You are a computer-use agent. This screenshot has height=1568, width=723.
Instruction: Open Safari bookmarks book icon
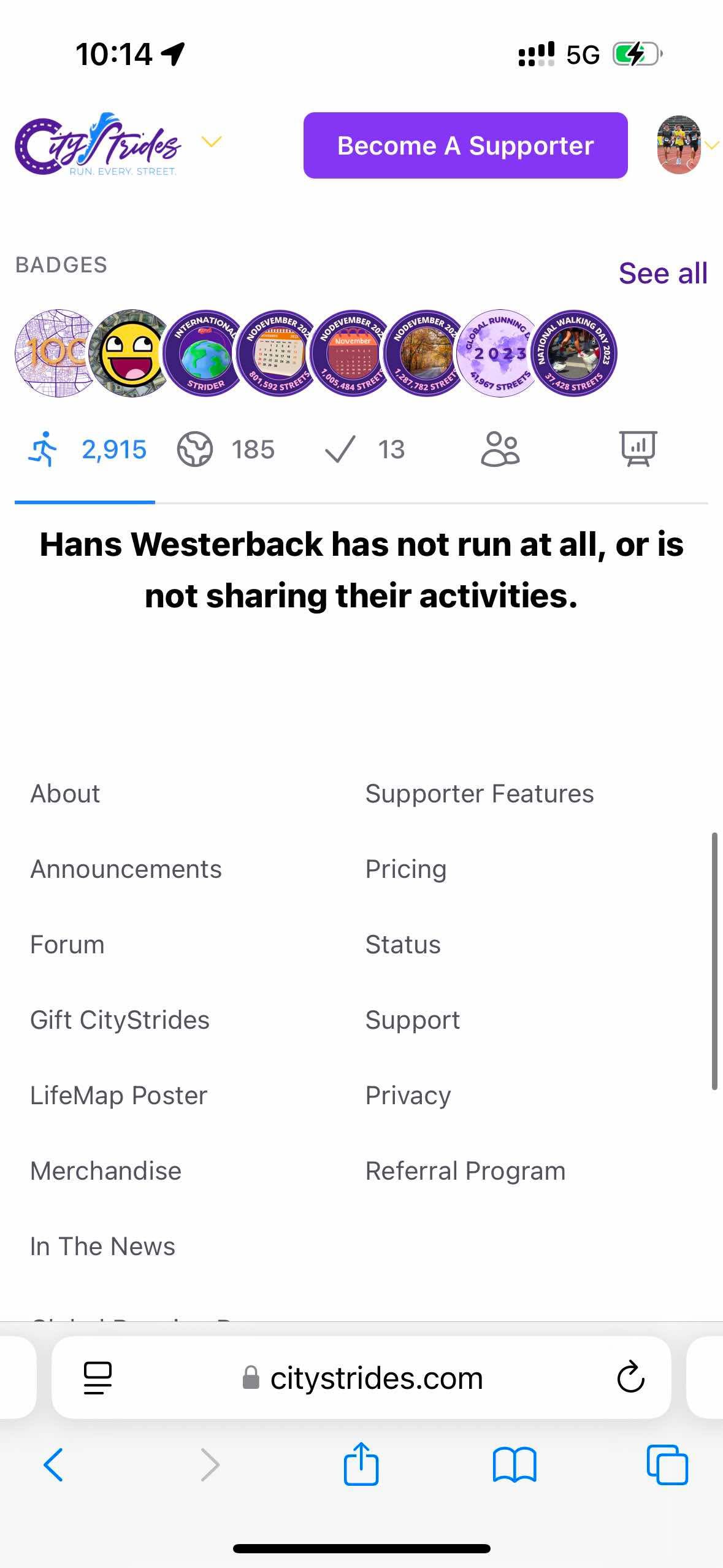pos(514,1464)
